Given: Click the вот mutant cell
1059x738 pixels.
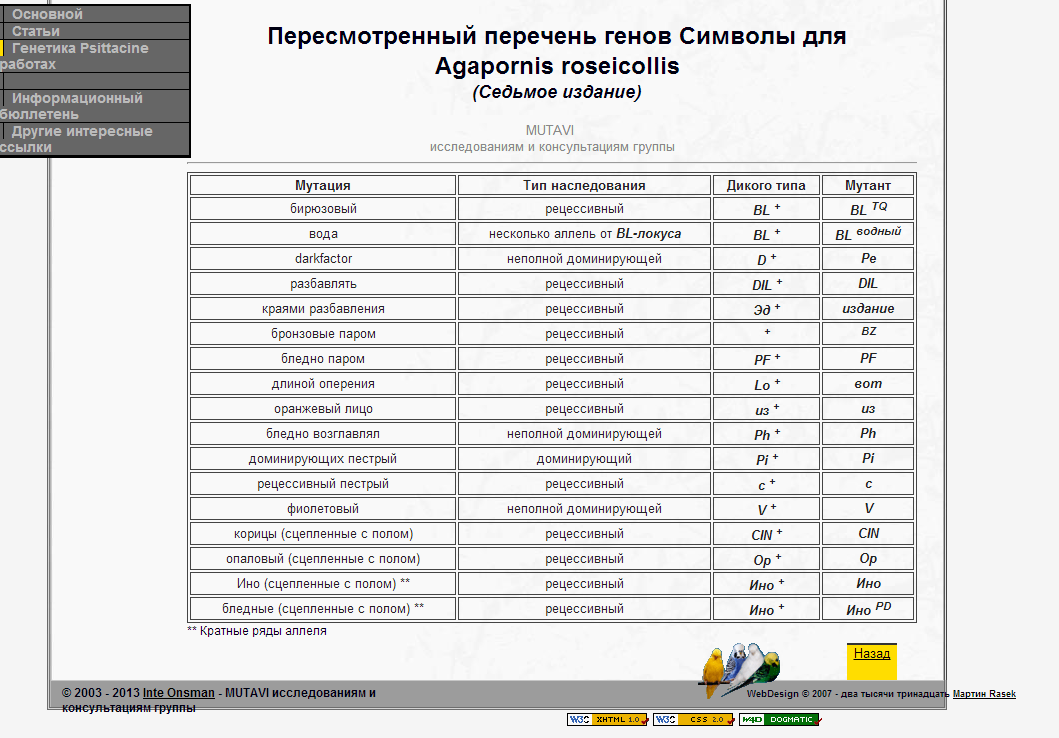Looking at the screenshot, I should click(x=868, y=384).
